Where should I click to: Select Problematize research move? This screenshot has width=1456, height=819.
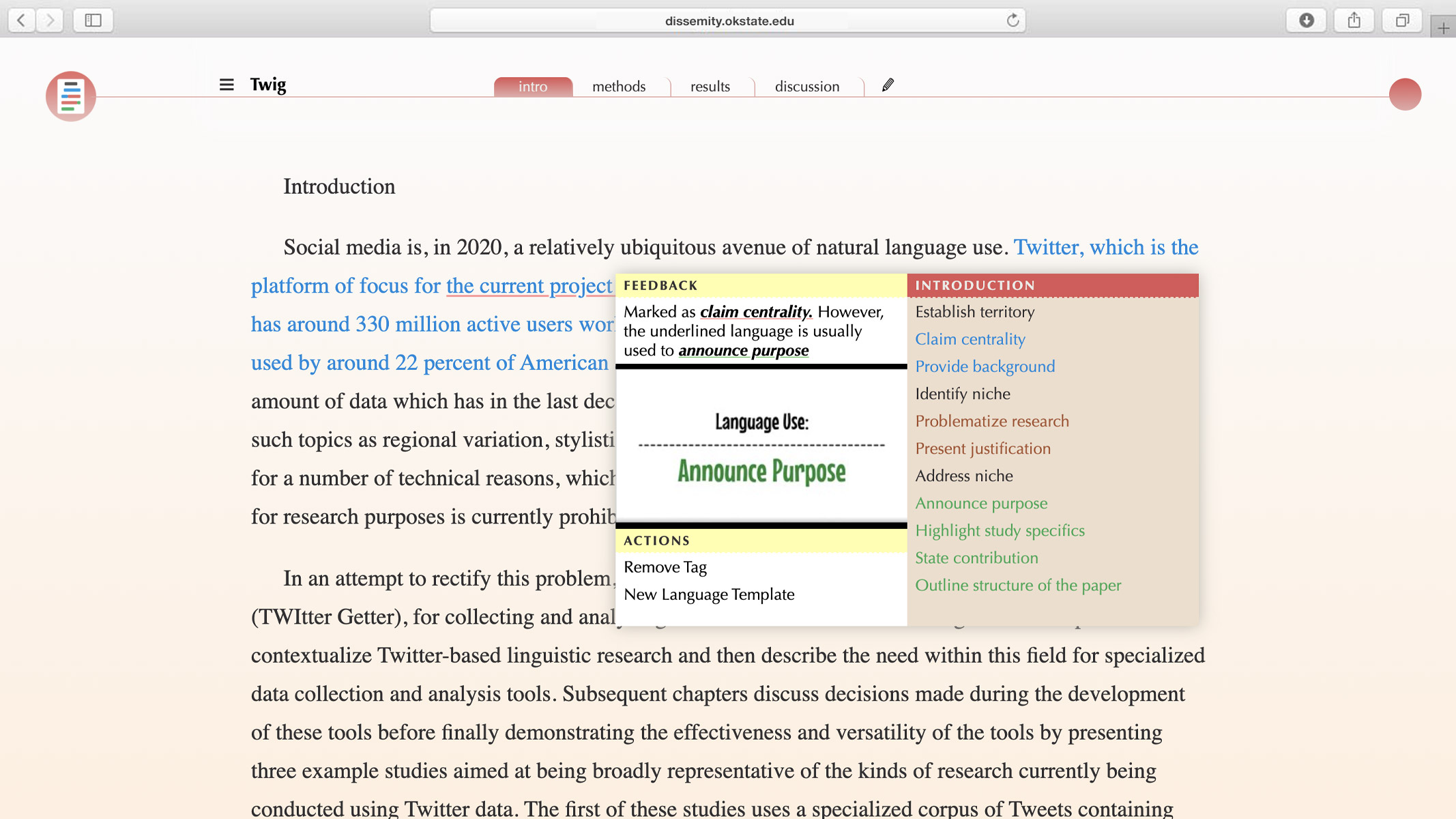point(992,421)
